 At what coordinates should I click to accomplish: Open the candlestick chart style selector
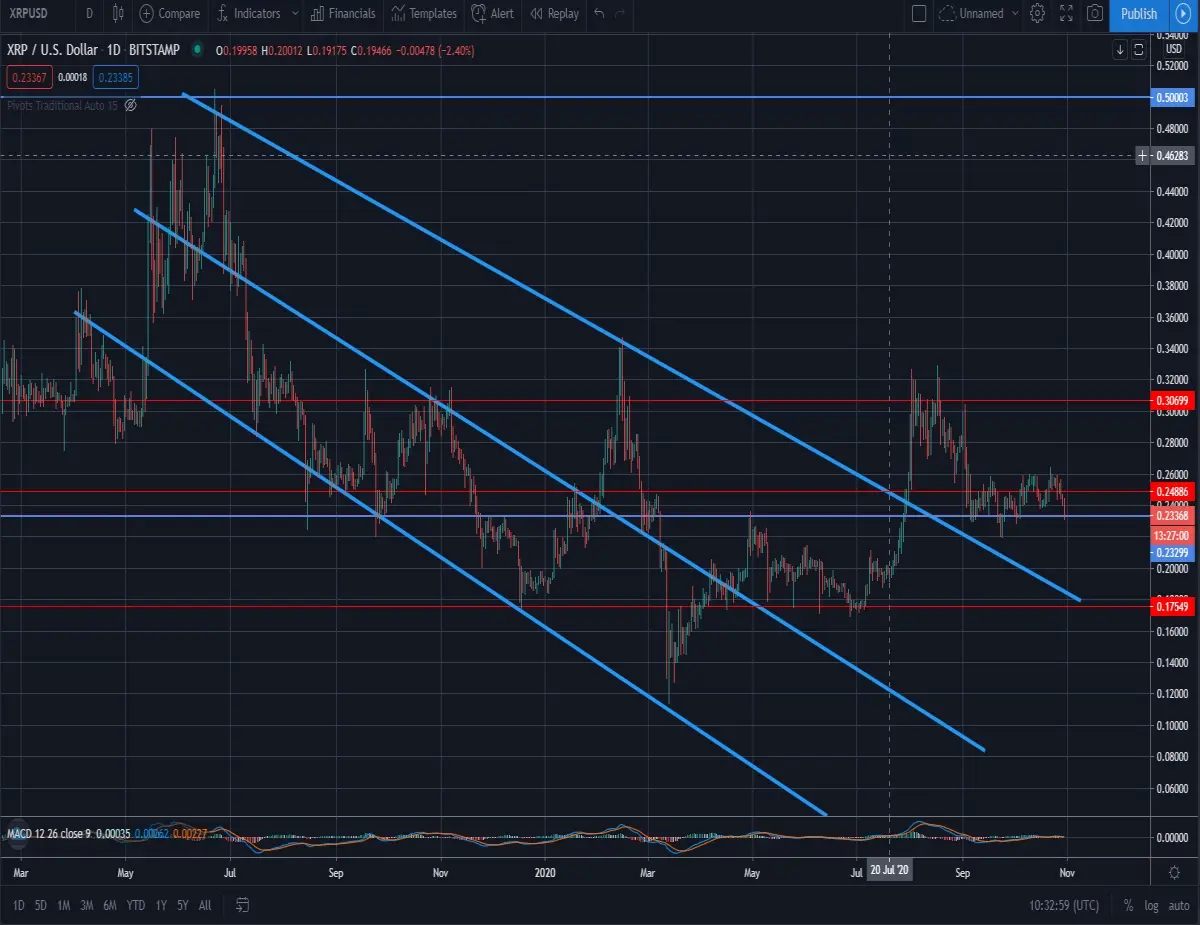point(119,14)
